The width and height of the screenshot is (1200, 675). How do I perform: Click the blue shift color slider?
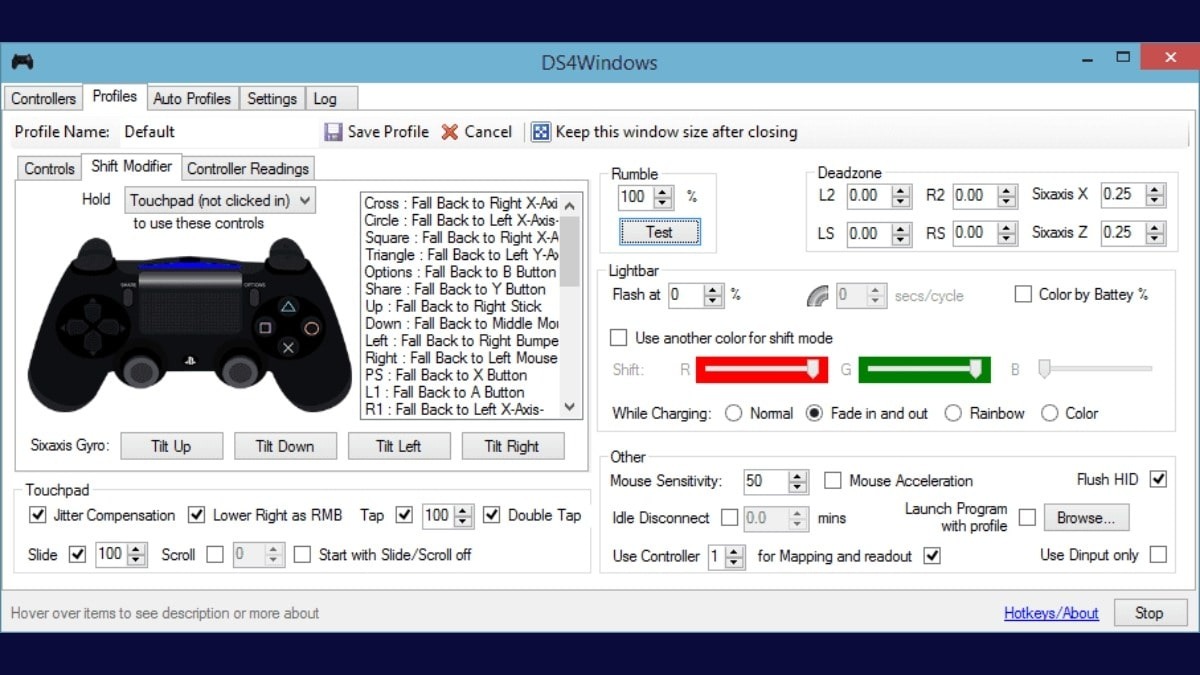1095,370
